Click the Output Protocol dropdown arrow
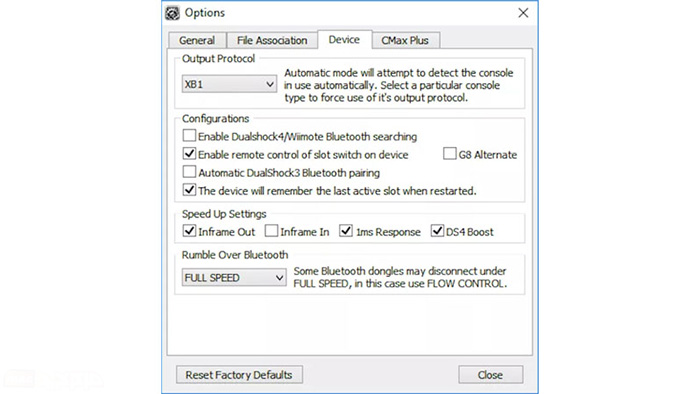The width and height of the screenshot is (700, 394). pyautogui.click(x=270, y=84)
